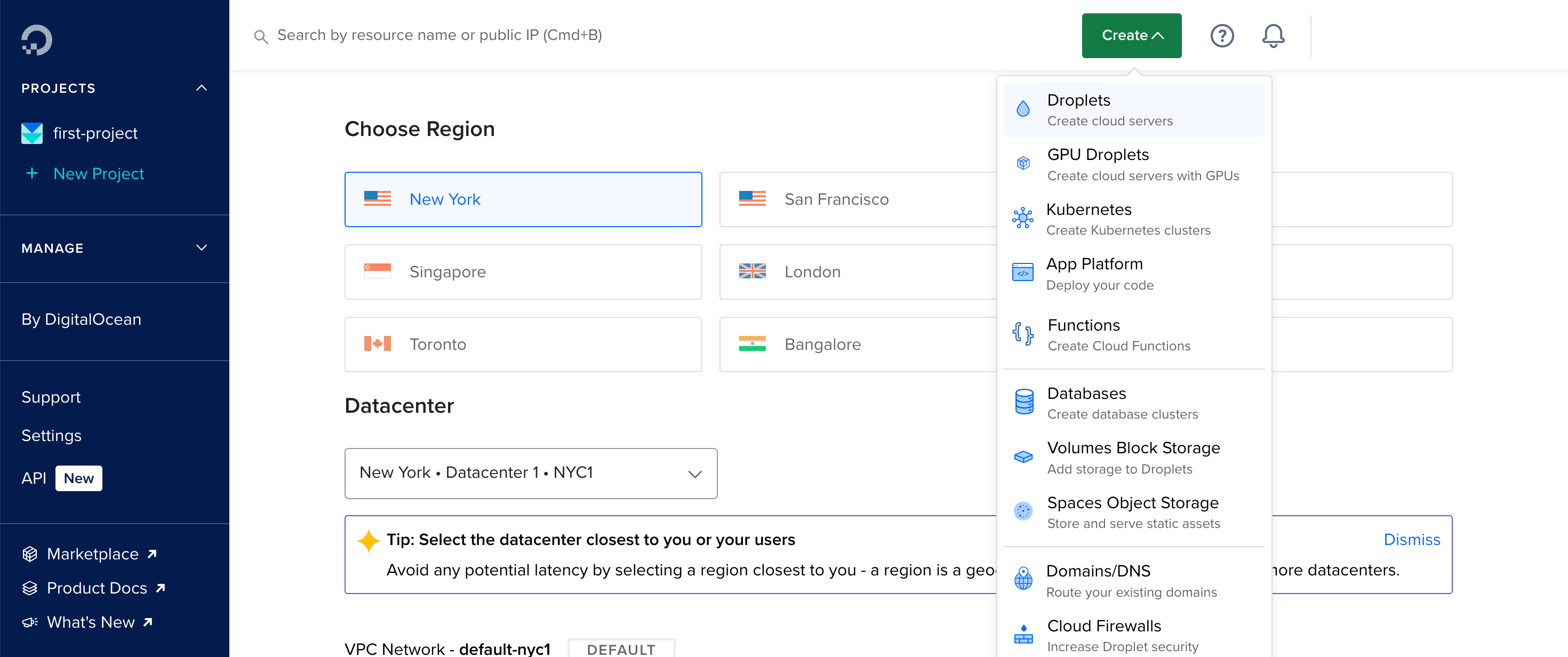The image size is (1568, 657).
Task: Click the Kubernetes icon in Create menu
Action: [1022, 218]
